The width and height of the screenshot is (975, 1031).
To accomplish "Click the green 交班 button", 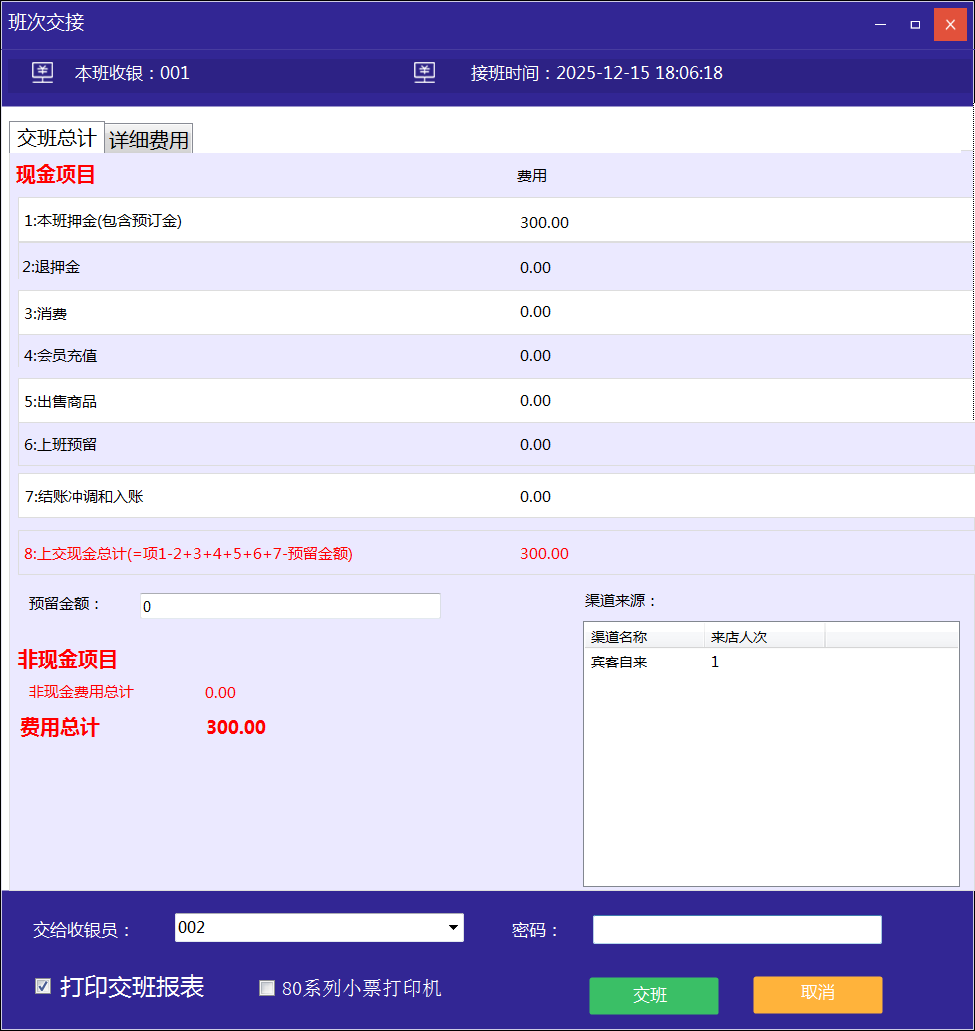I will point(653,995).
